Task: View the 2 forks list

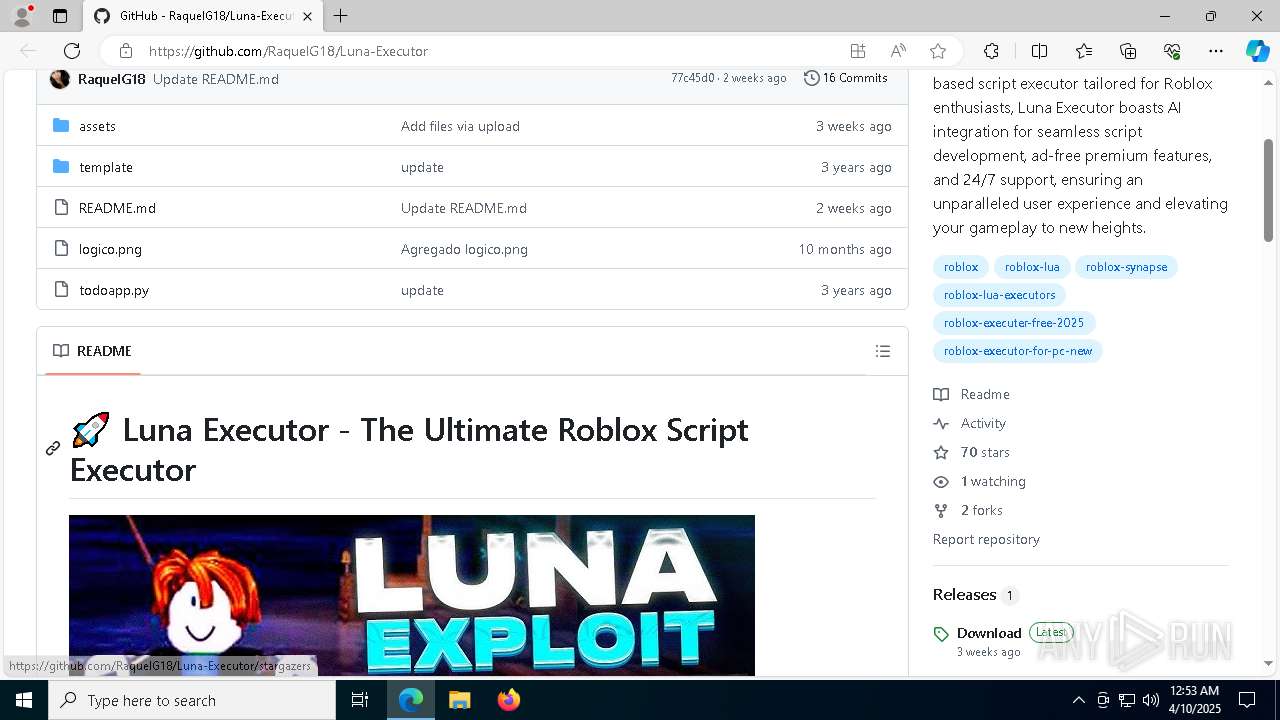Action: coord(968,510)
